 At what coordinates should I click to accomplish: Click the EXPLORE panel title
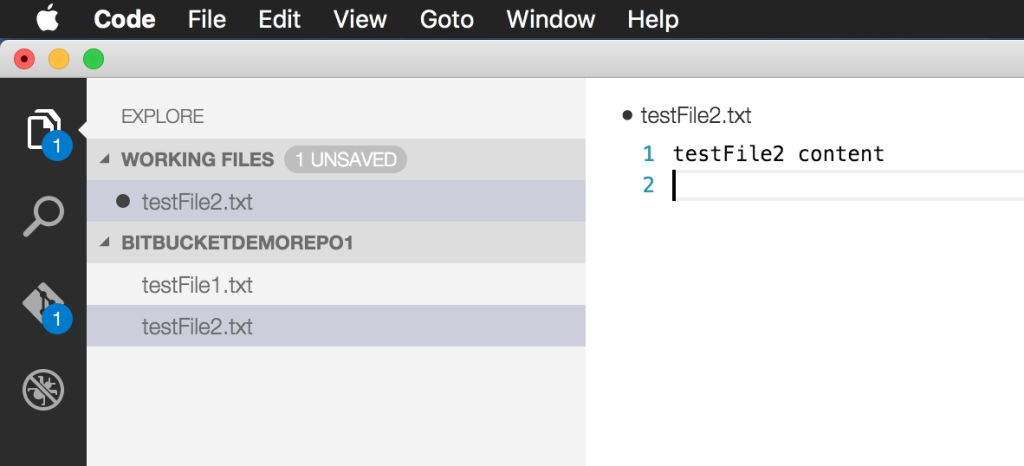[x=163, y=117]
